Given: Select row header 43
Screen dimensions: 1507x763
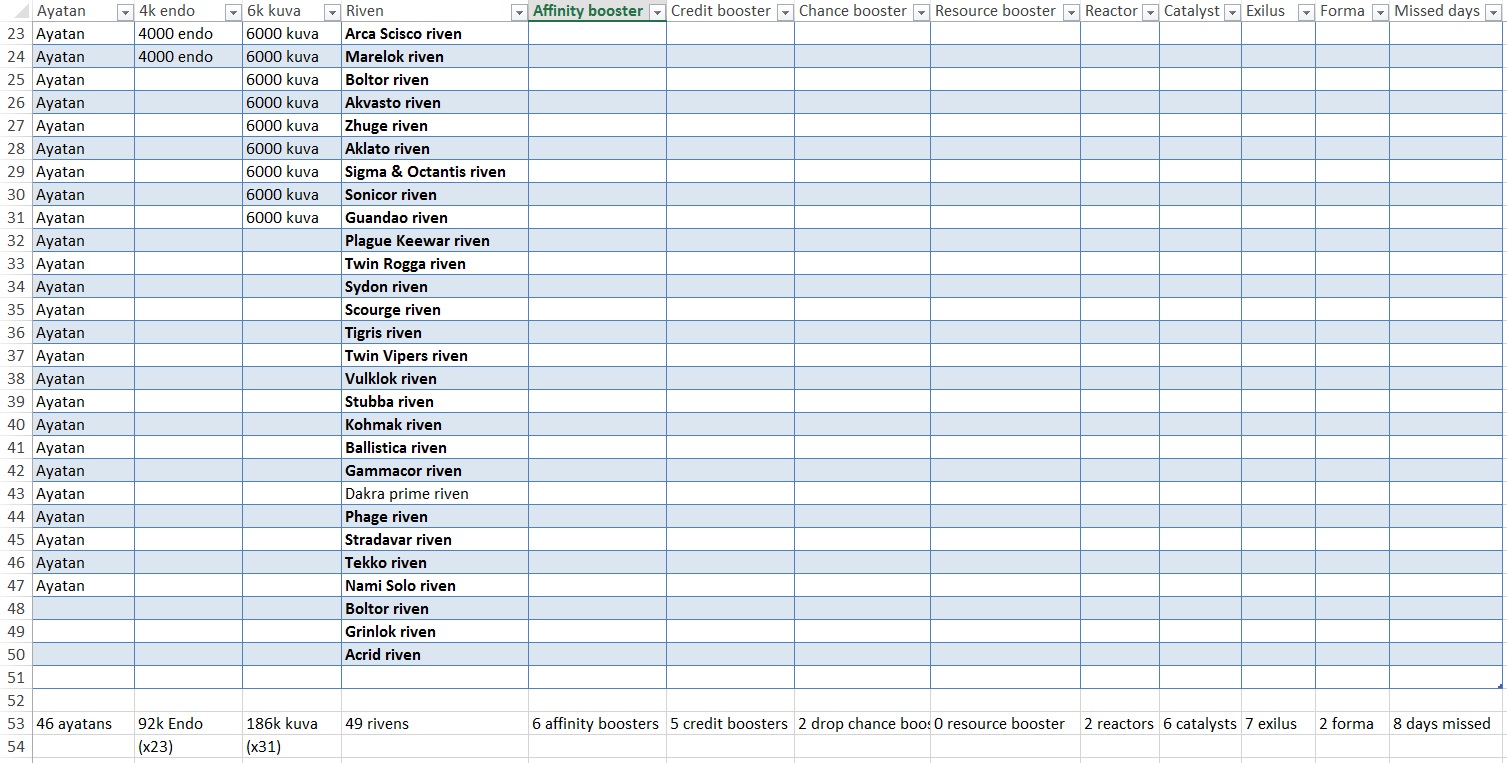Looking at the screenshot, I should (x=16, y=493).
